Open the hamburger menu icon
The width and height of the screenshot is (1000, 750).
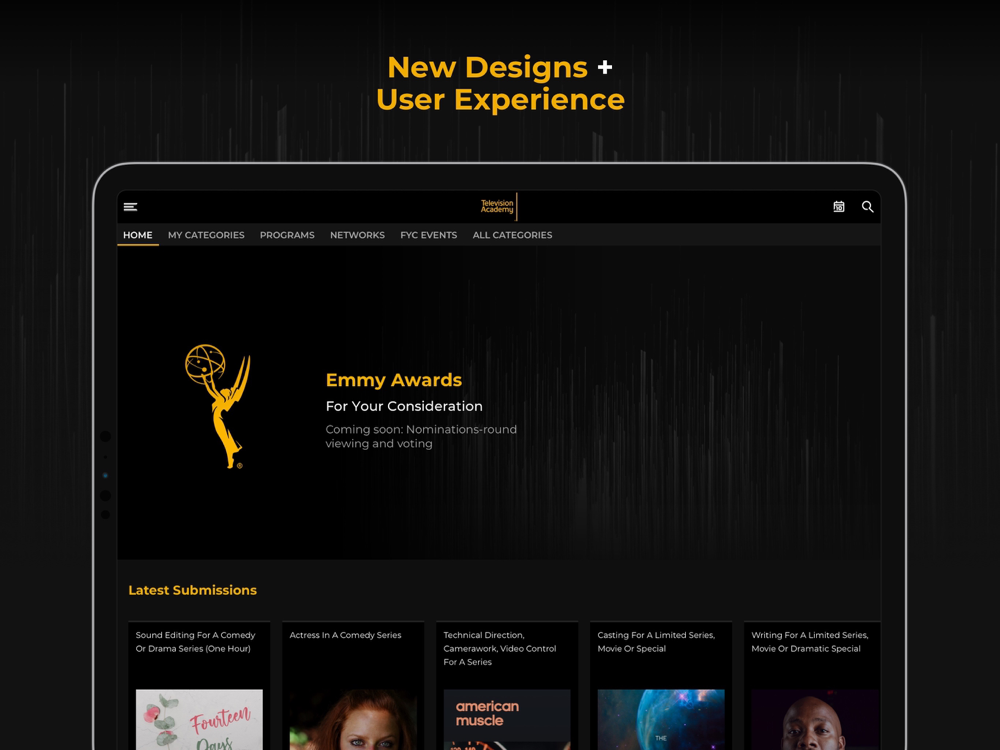pos(130,207)
